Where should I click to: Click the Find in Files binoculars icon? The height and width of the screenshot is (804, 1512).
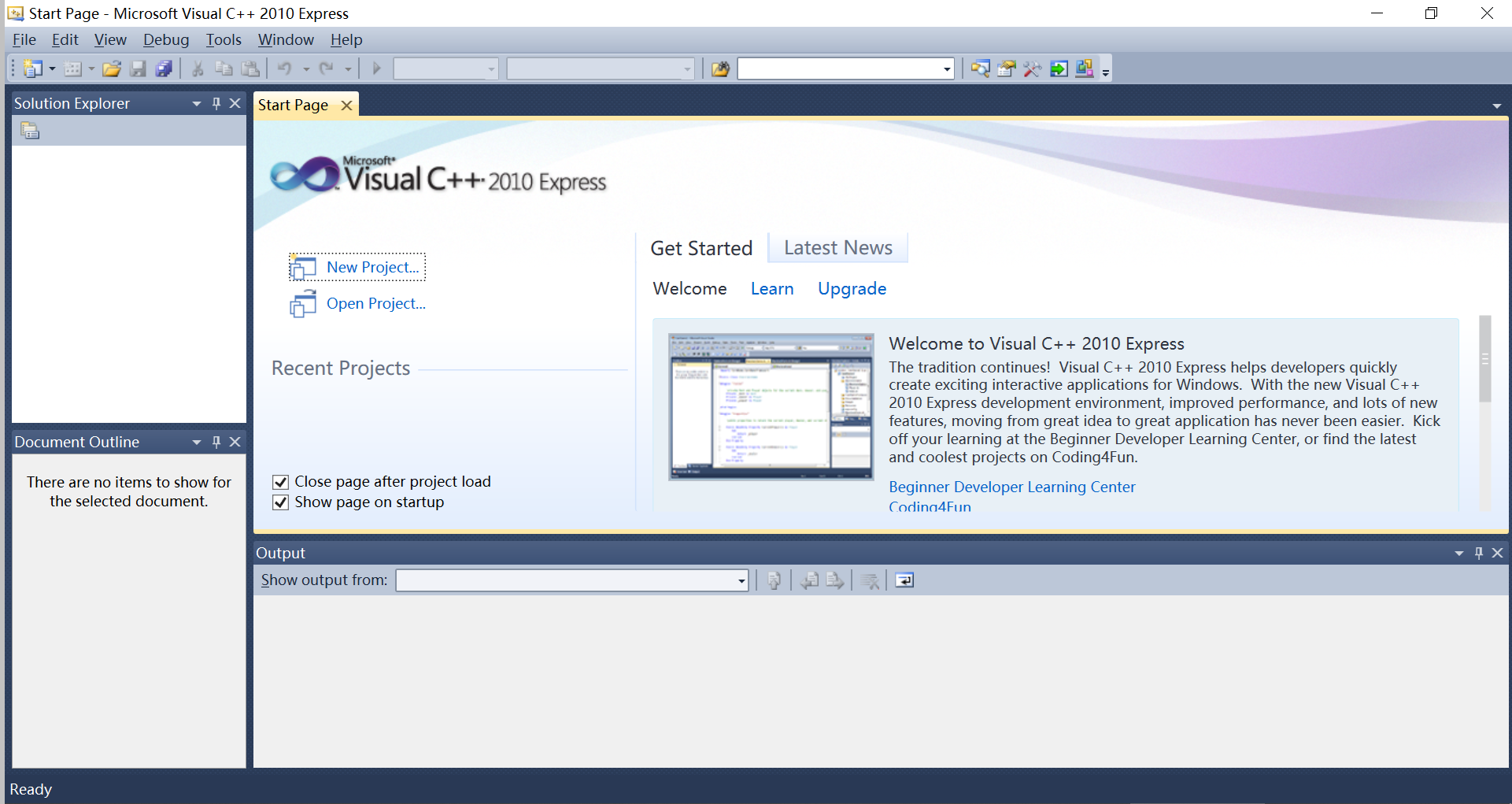(720, 69)
